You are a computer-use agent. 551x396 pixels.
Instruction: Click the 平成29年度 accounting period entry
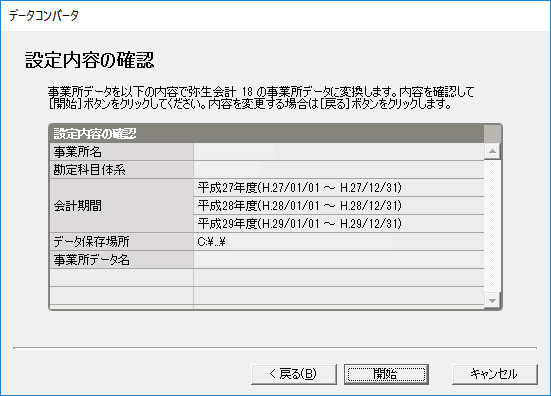pyautogui.click(x=338, y=223)
